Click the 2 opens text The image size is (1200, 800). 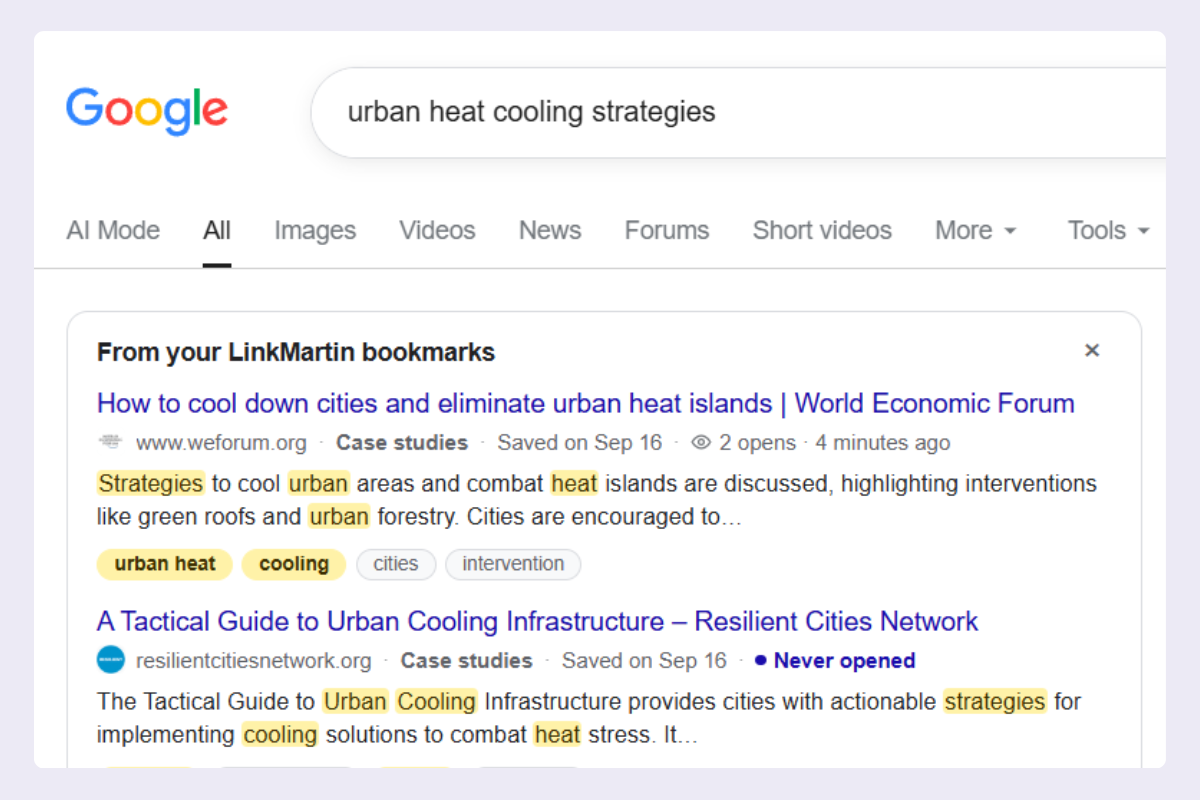pos(758,442)
